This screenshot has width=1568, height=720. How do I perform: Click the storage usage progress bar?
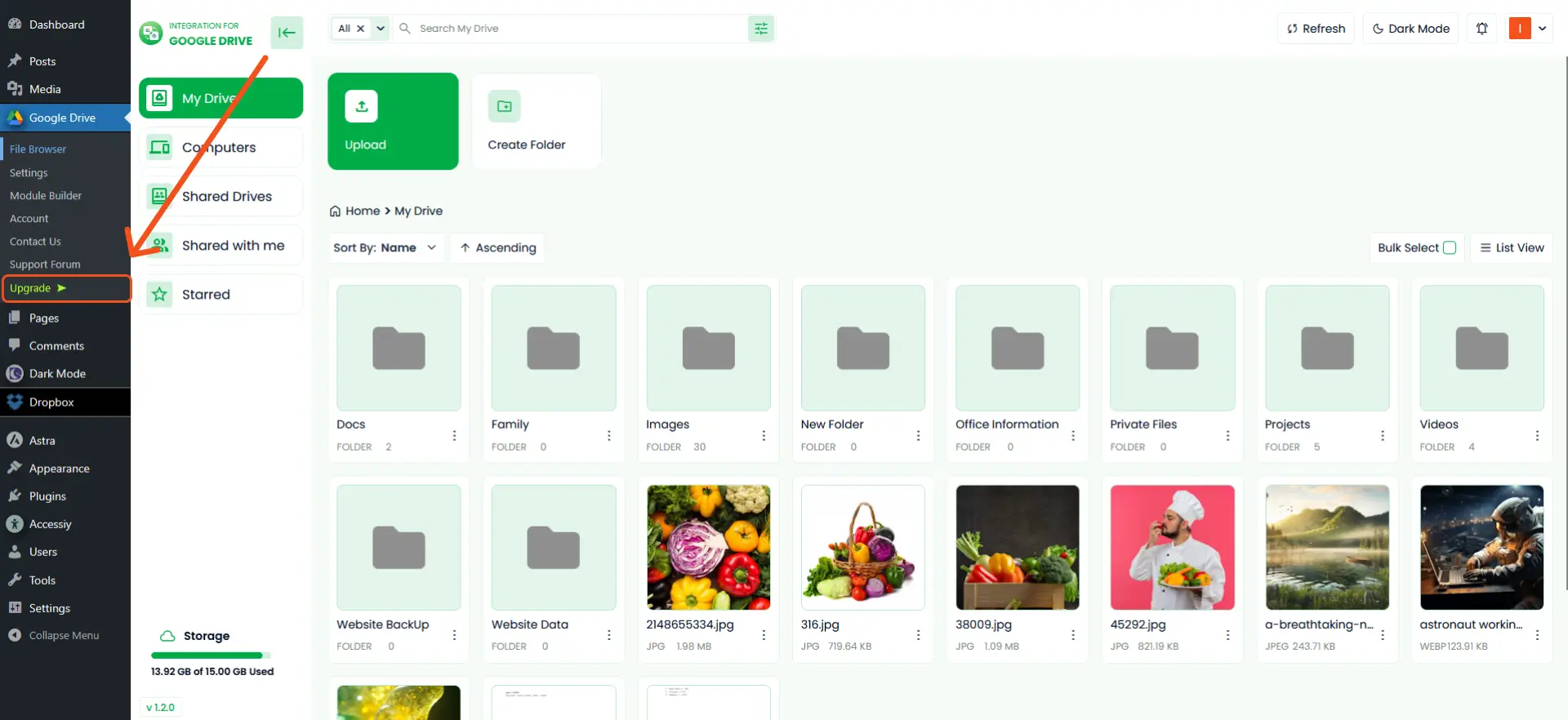point(211,656)
